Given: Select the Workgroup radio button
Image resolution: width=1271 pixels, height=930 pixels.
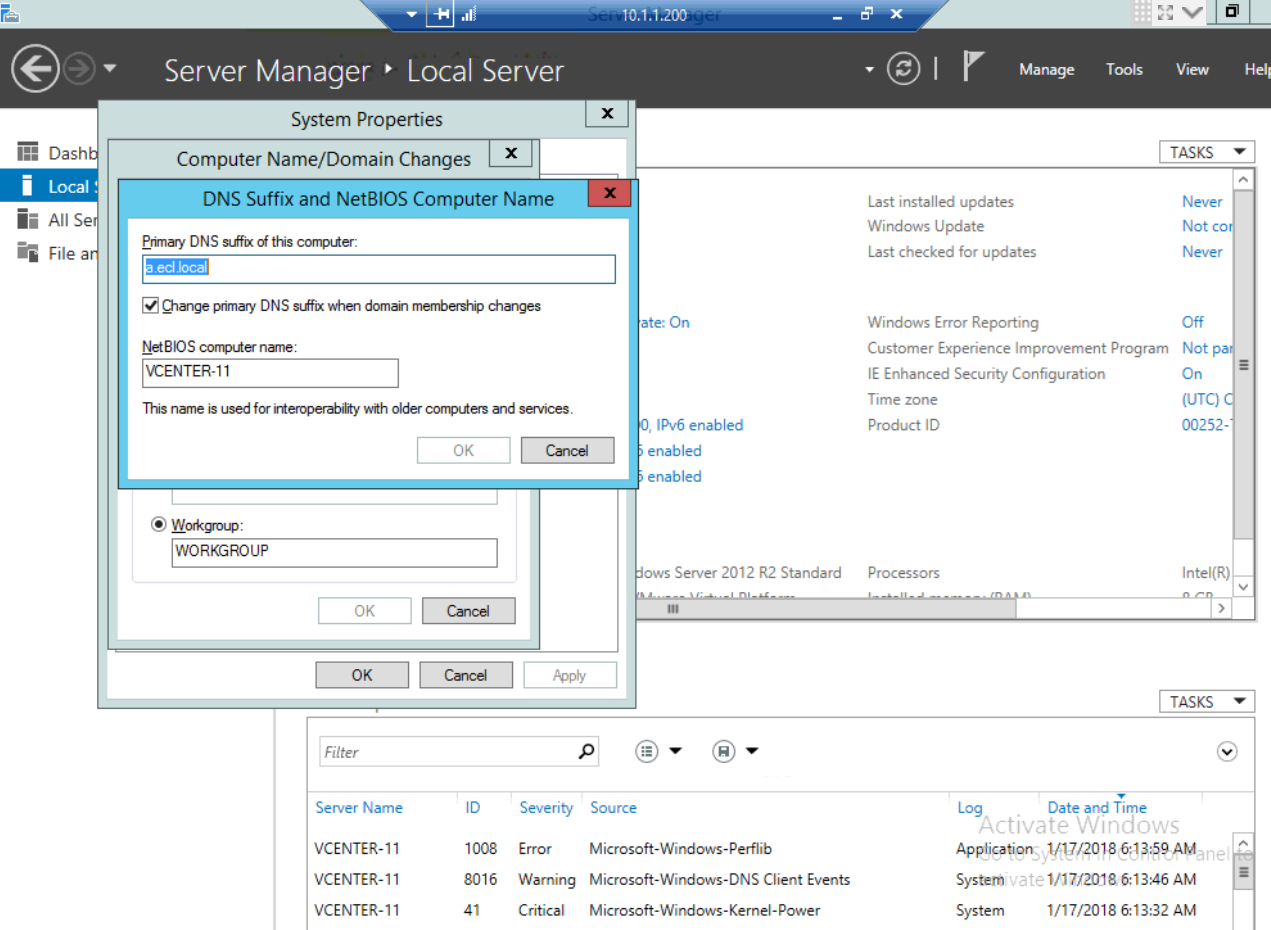Looking at the screenshot, I should (158, 524).
